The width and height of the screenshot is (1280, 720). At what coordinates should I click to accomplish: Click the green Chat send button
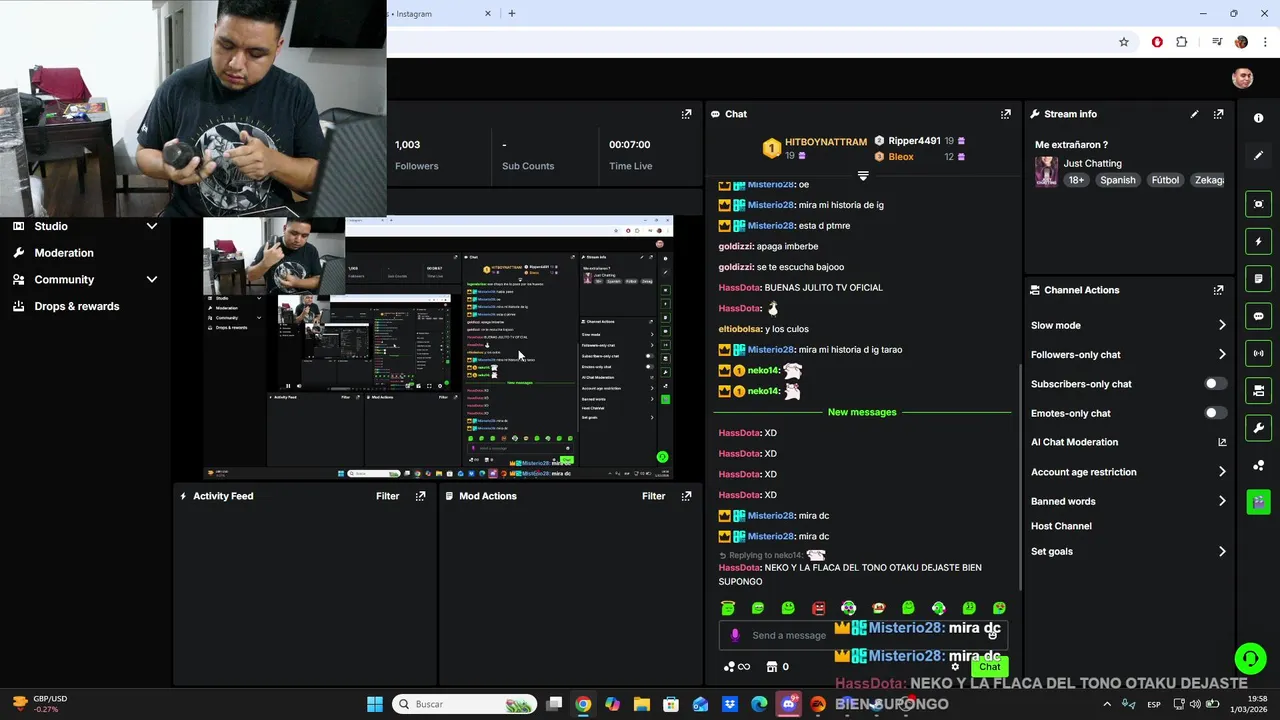click(x=989, y=667)
